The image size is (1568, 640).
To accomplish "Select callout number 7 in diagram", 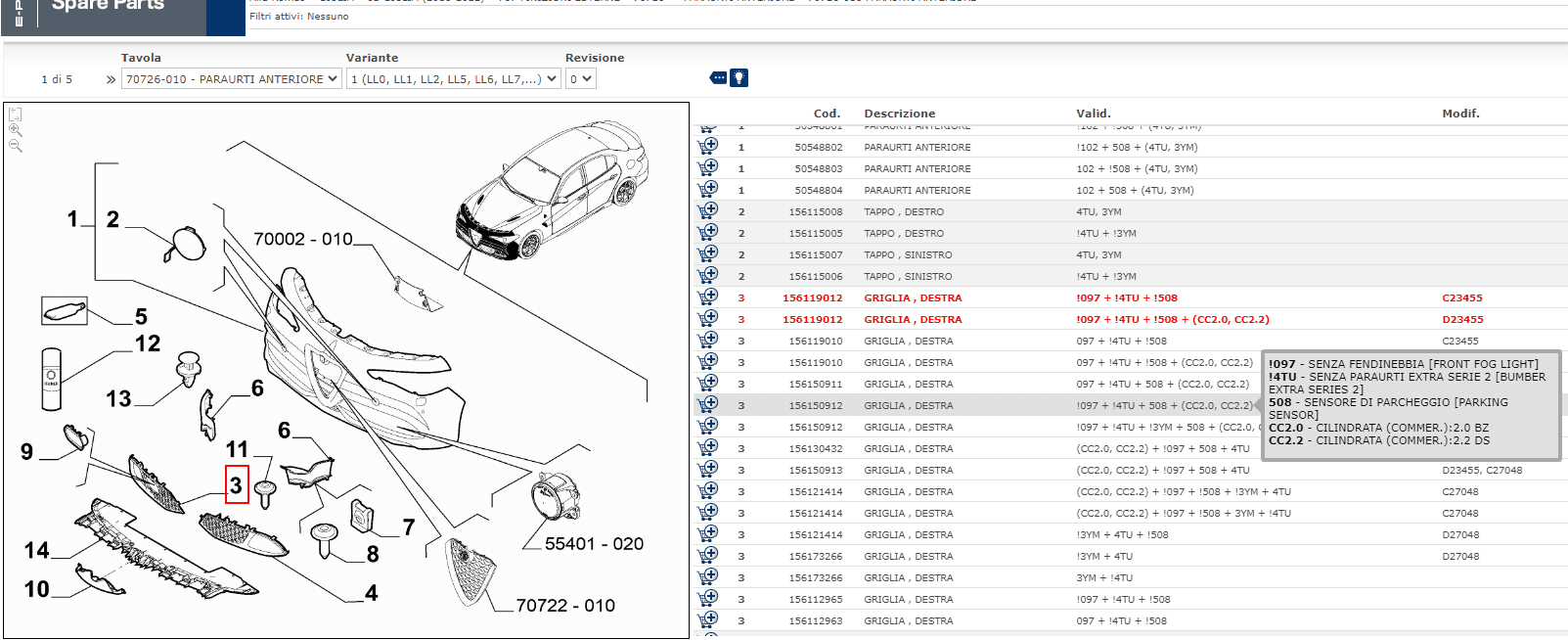I will point(409,527).
